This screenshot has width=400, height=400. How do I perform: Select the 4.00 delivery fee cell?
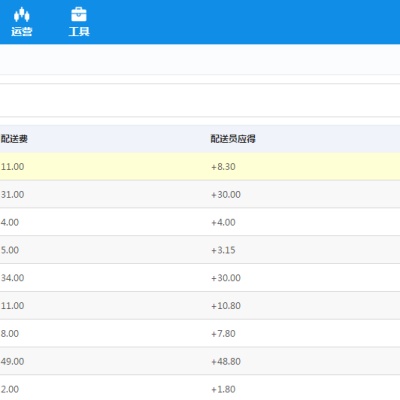click(x=10, y=222)
